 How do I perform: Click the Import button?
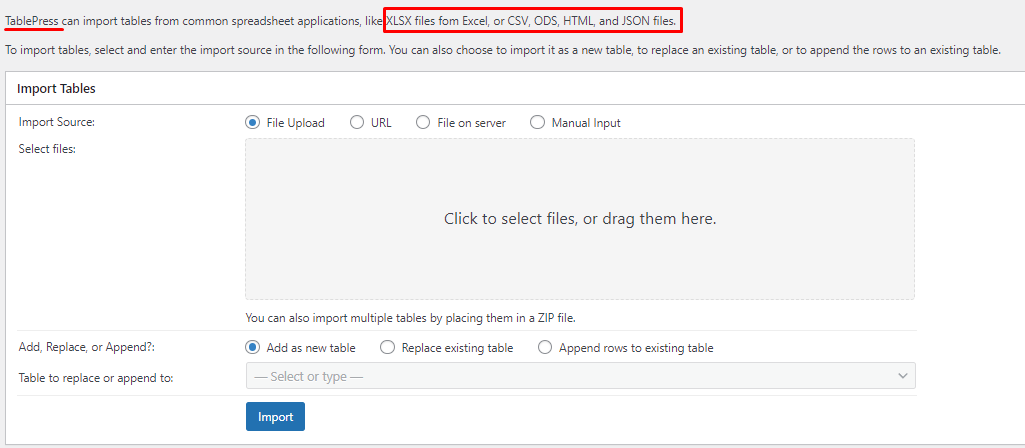point(275,417)
